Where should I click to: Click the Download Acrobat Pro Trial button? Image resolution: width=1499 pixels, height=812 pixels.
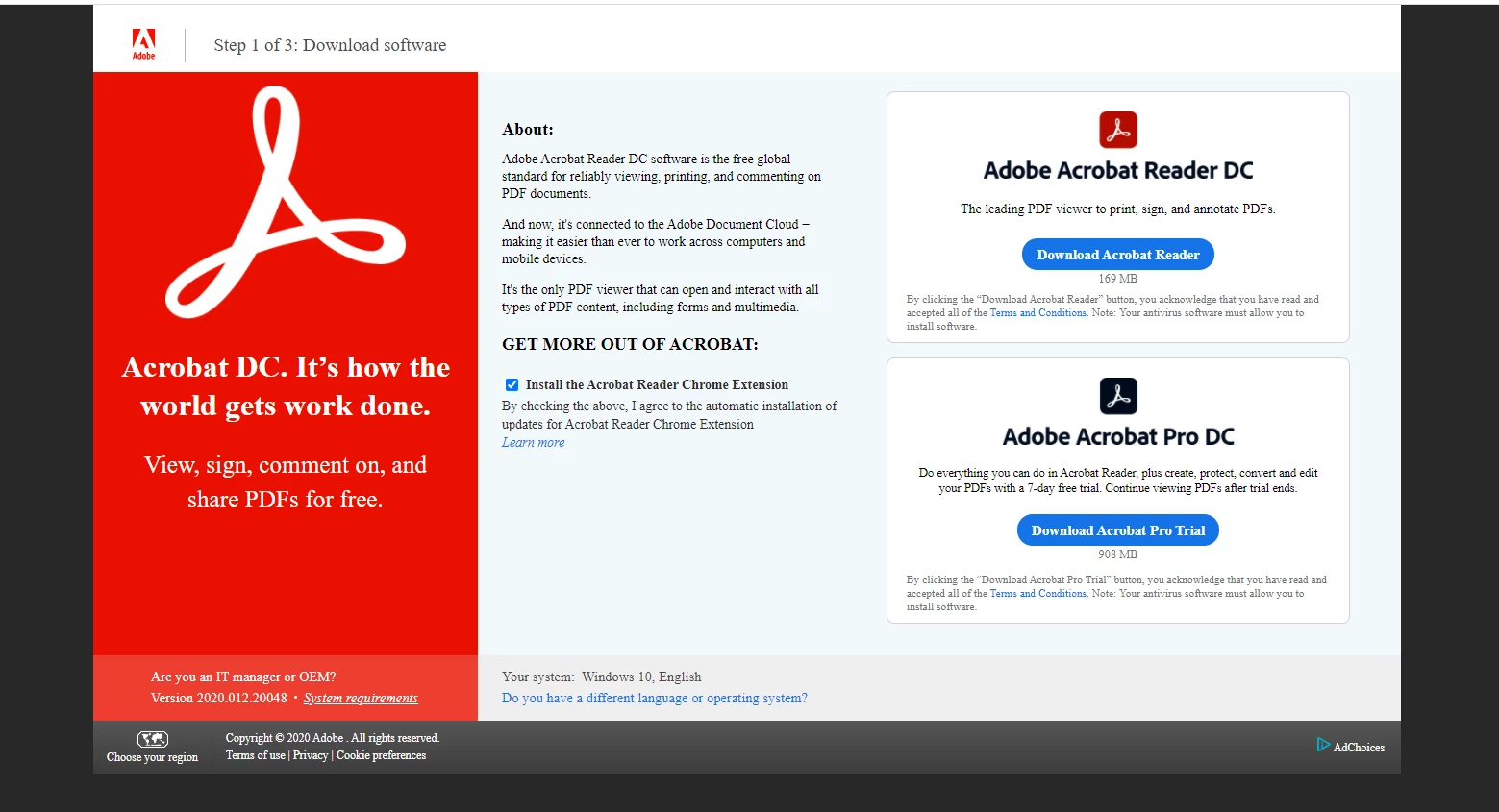point(1118,530)
